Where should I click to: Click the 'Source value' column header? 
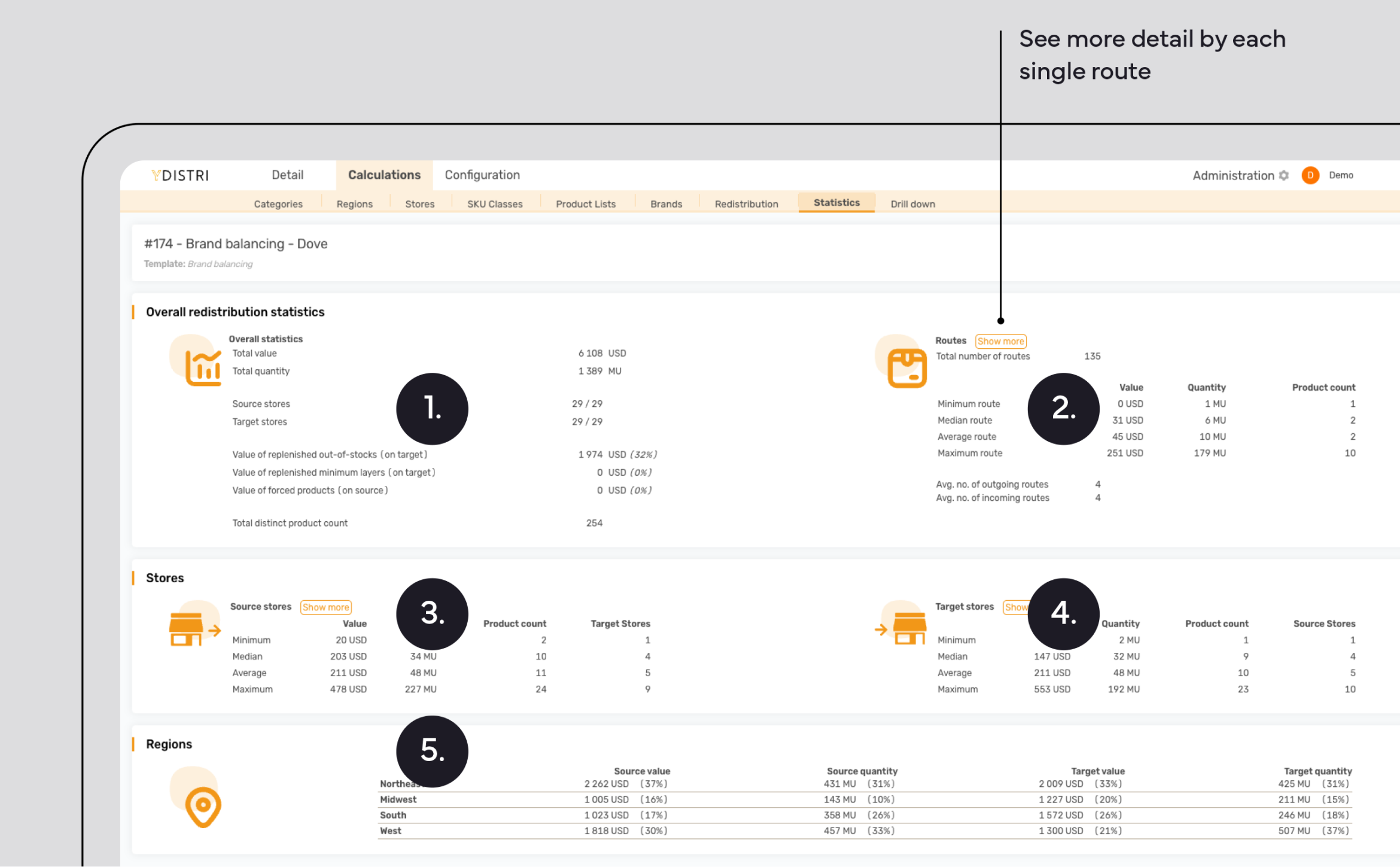(642, 771)
